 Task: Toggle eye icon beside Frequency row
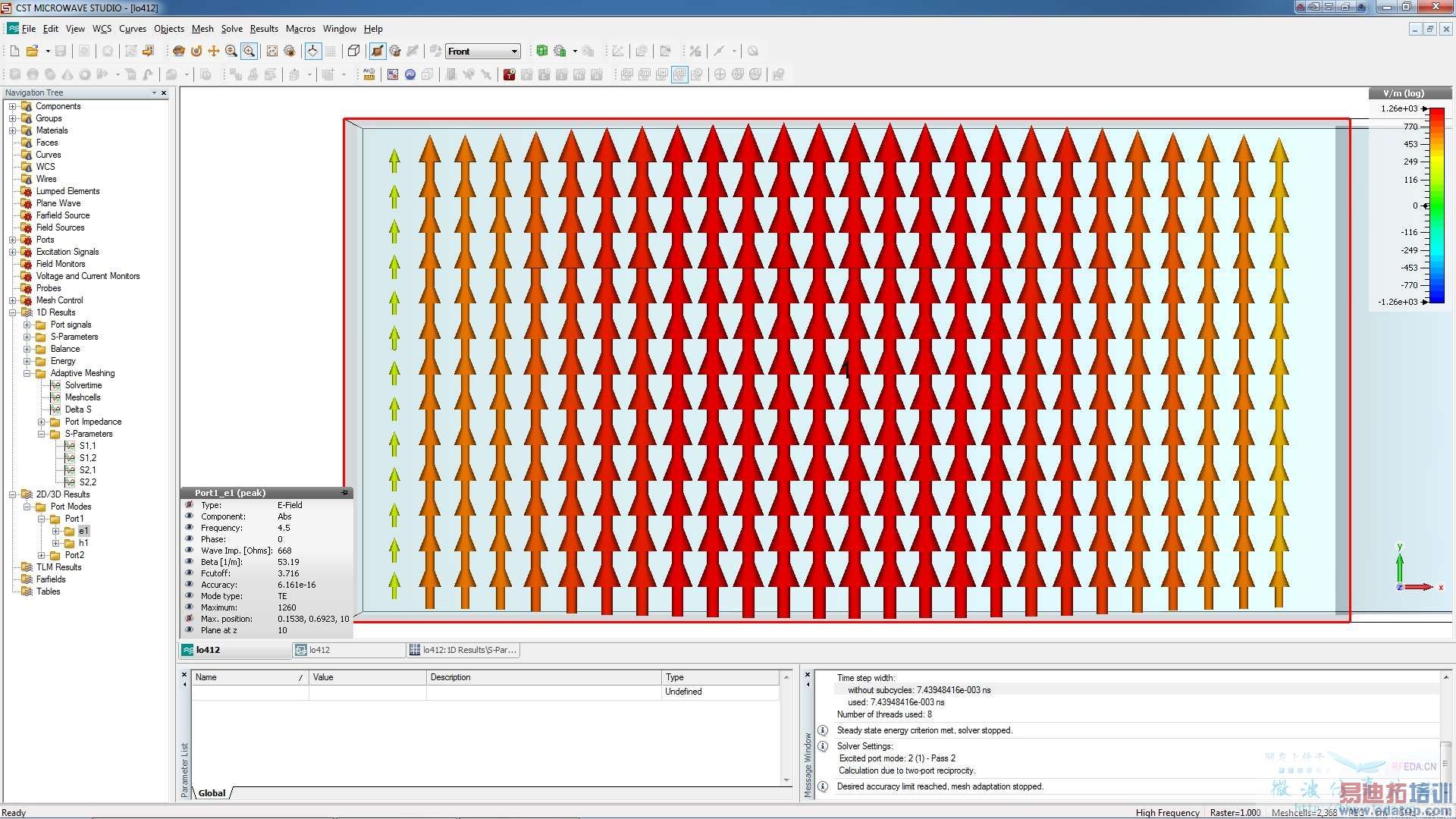pyautogui.click(x=190, y=528)
